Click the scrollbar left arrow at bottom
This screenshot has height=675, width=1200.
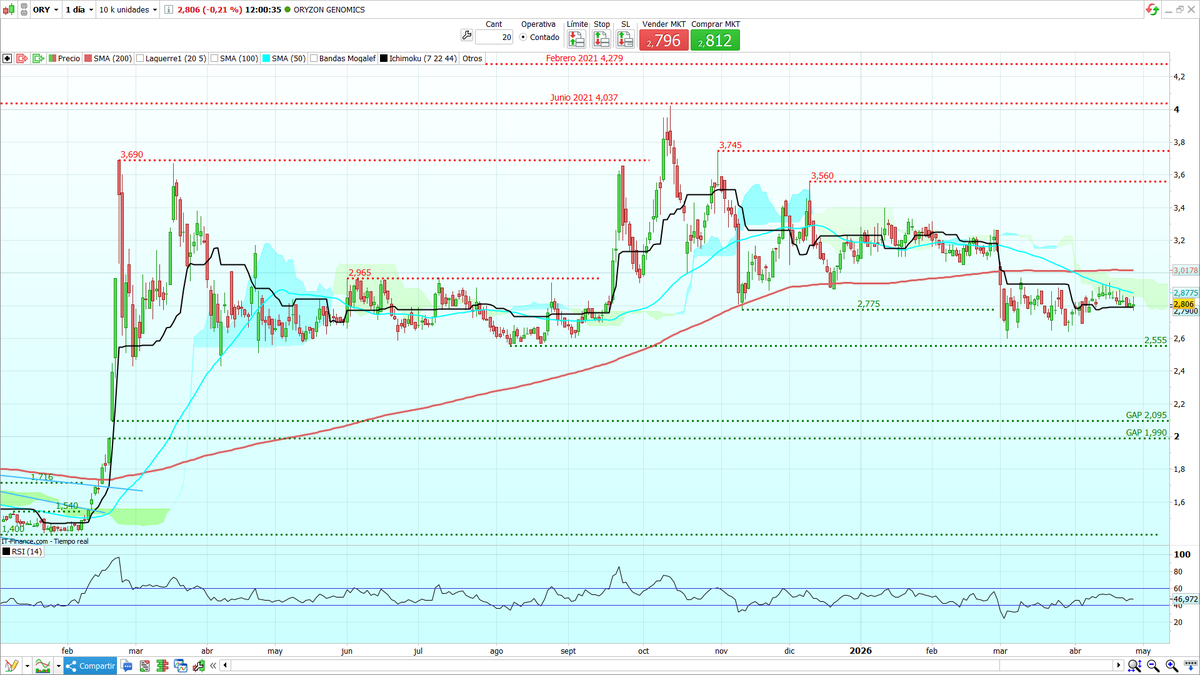coord(225,666)
